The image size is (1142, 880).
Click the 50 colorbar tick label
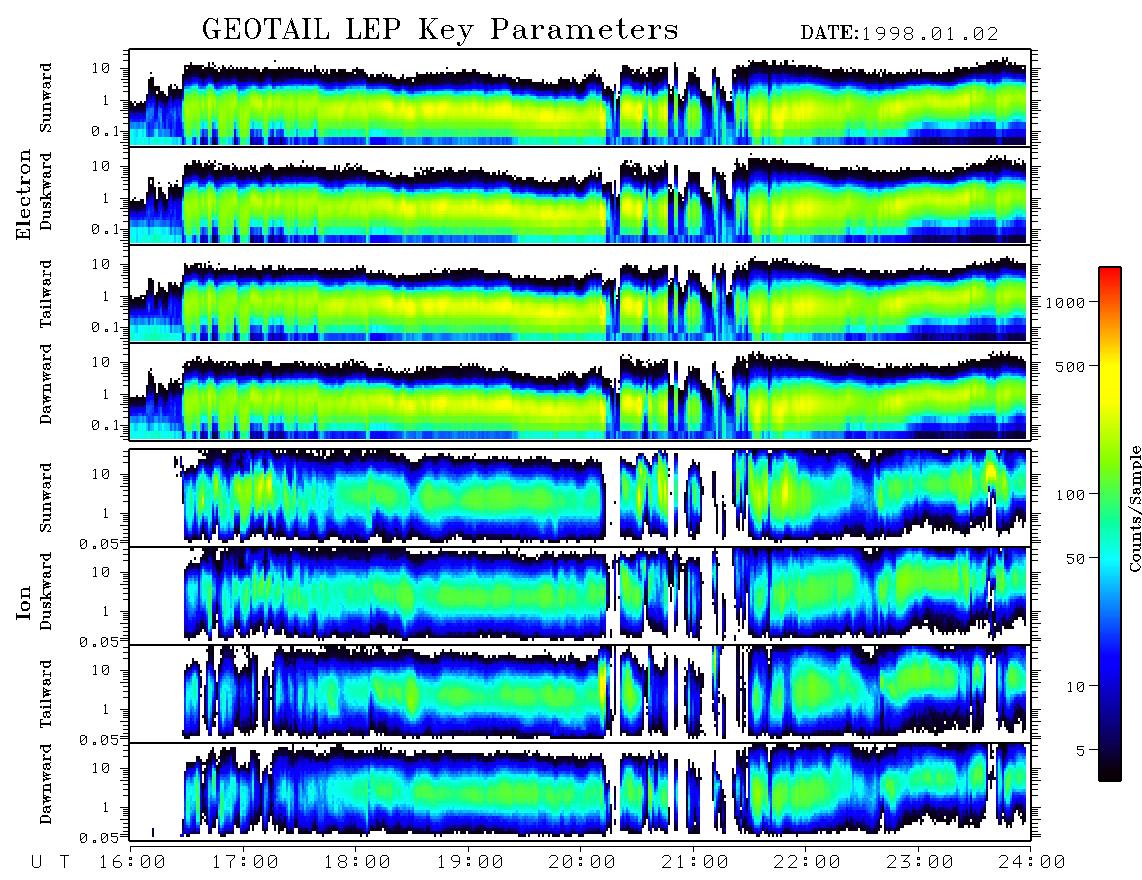coord(1074,559)
